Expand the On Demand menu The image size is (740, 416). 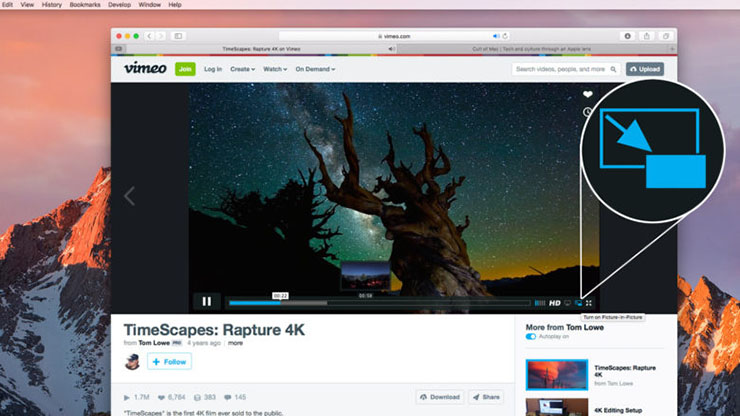pos(316,69)
